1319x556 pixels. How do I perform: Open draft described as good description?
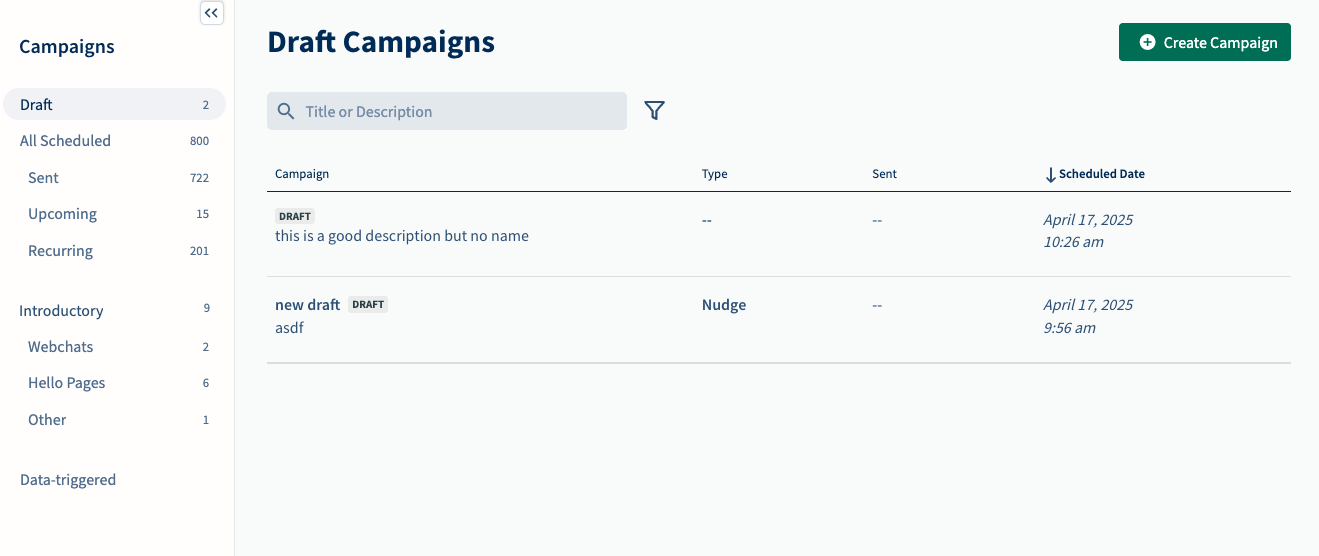pyautogui.click(x=402, y=236)
